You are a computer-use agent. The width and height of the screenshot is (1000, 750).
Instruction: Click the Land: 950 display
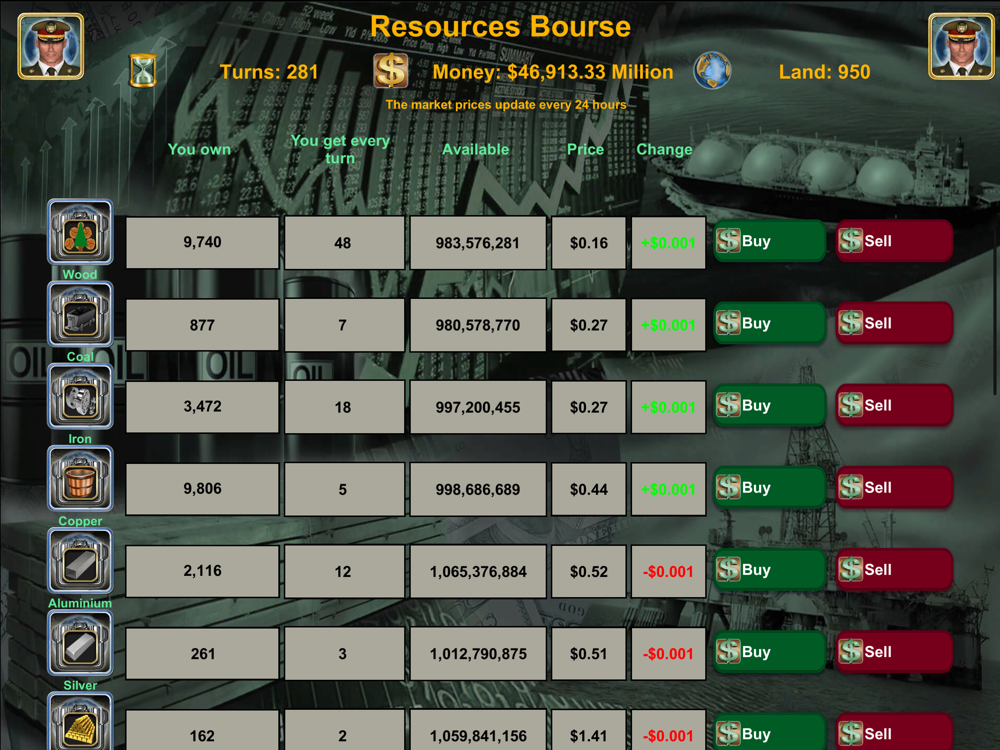[x=824, y=71]
